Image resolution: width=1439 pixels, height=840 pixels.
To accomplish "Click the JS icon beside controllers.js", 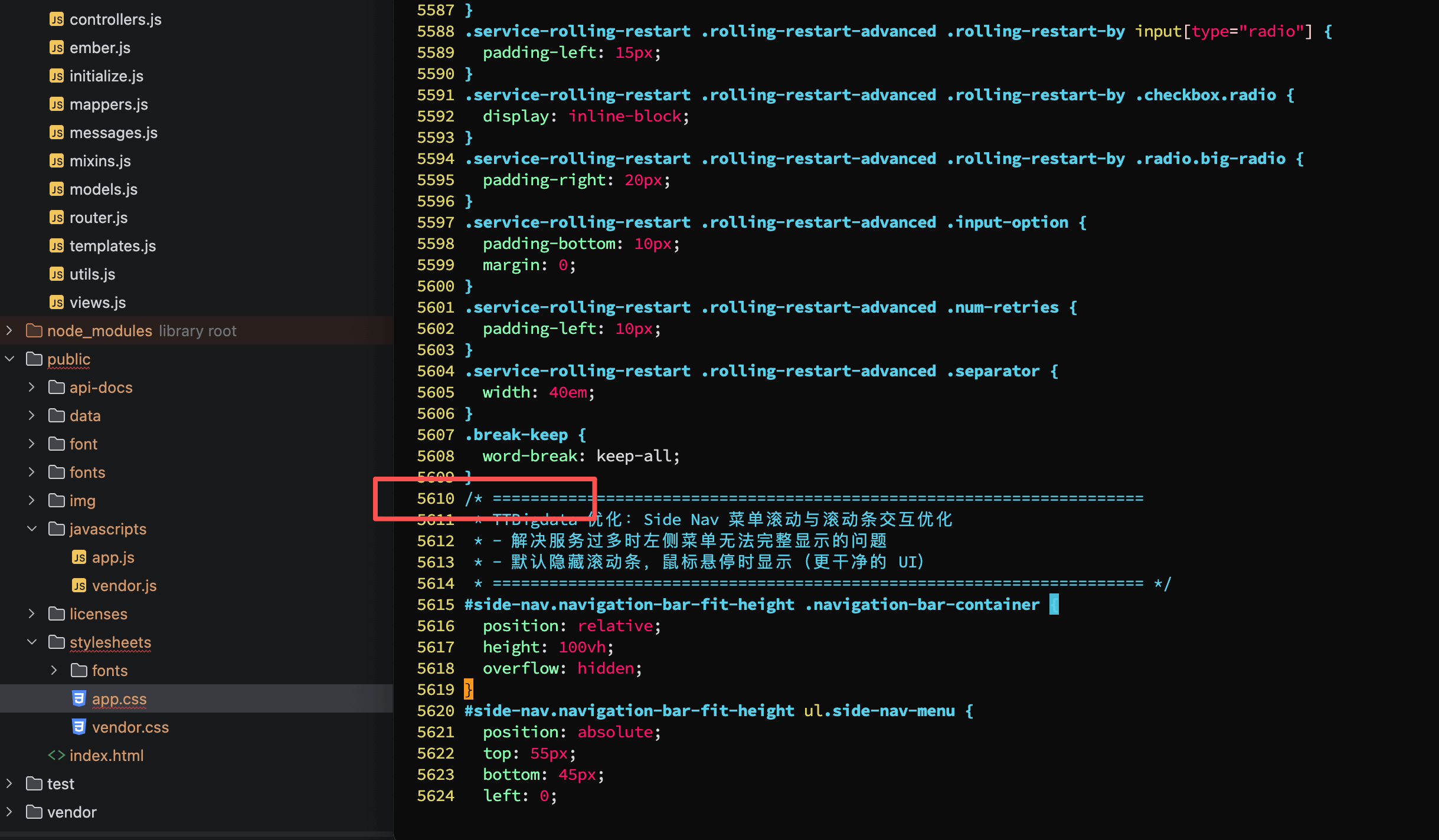I will tap(57, 19).
